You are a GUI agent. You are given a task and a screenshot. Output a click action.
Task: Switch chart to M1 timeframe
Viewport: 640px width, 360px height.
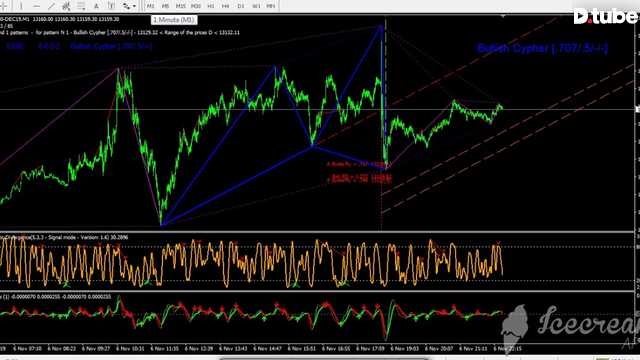pyautogui.click(x=151, y=6)
